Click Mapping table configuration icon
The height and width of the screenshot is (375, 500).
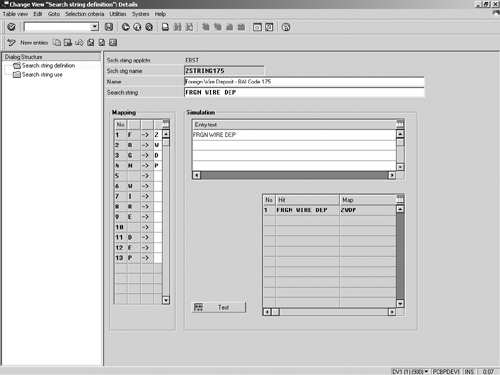tap(166, 125)
